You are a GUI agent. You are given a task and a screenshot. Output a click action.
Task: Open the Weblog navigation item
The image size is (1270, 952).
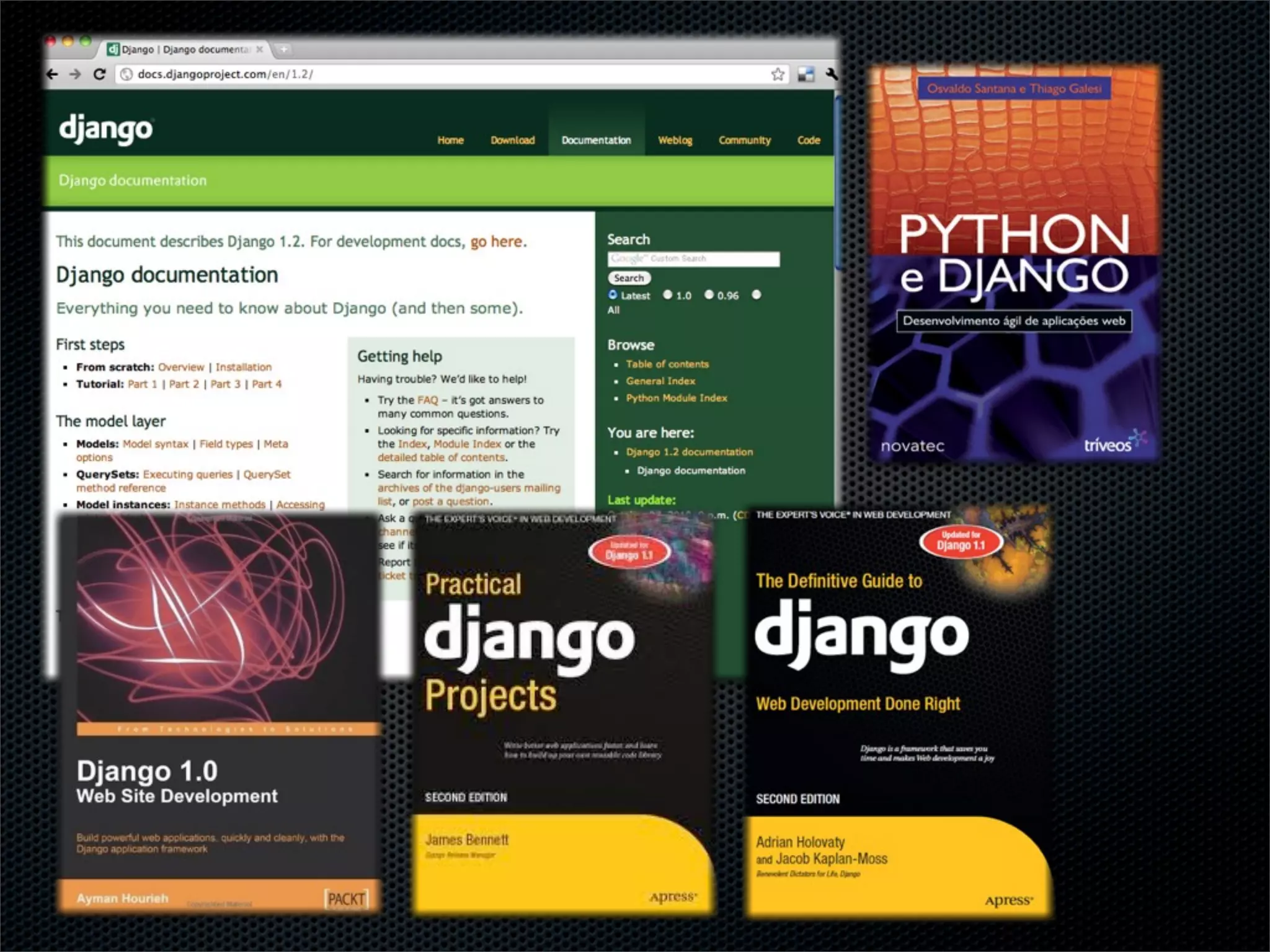675,140
